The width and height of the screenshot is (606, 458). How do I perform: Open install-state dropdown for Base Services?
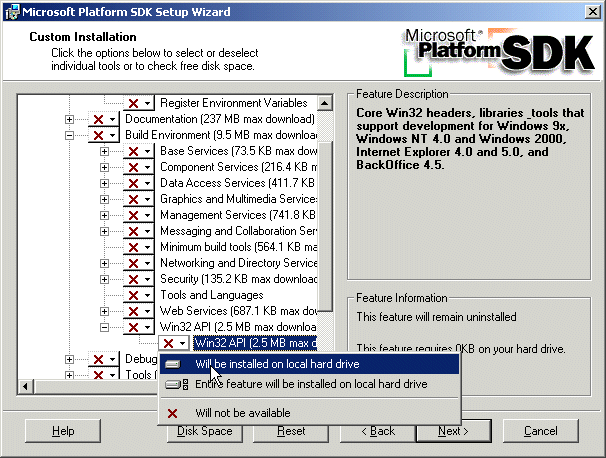pos(139,151)
